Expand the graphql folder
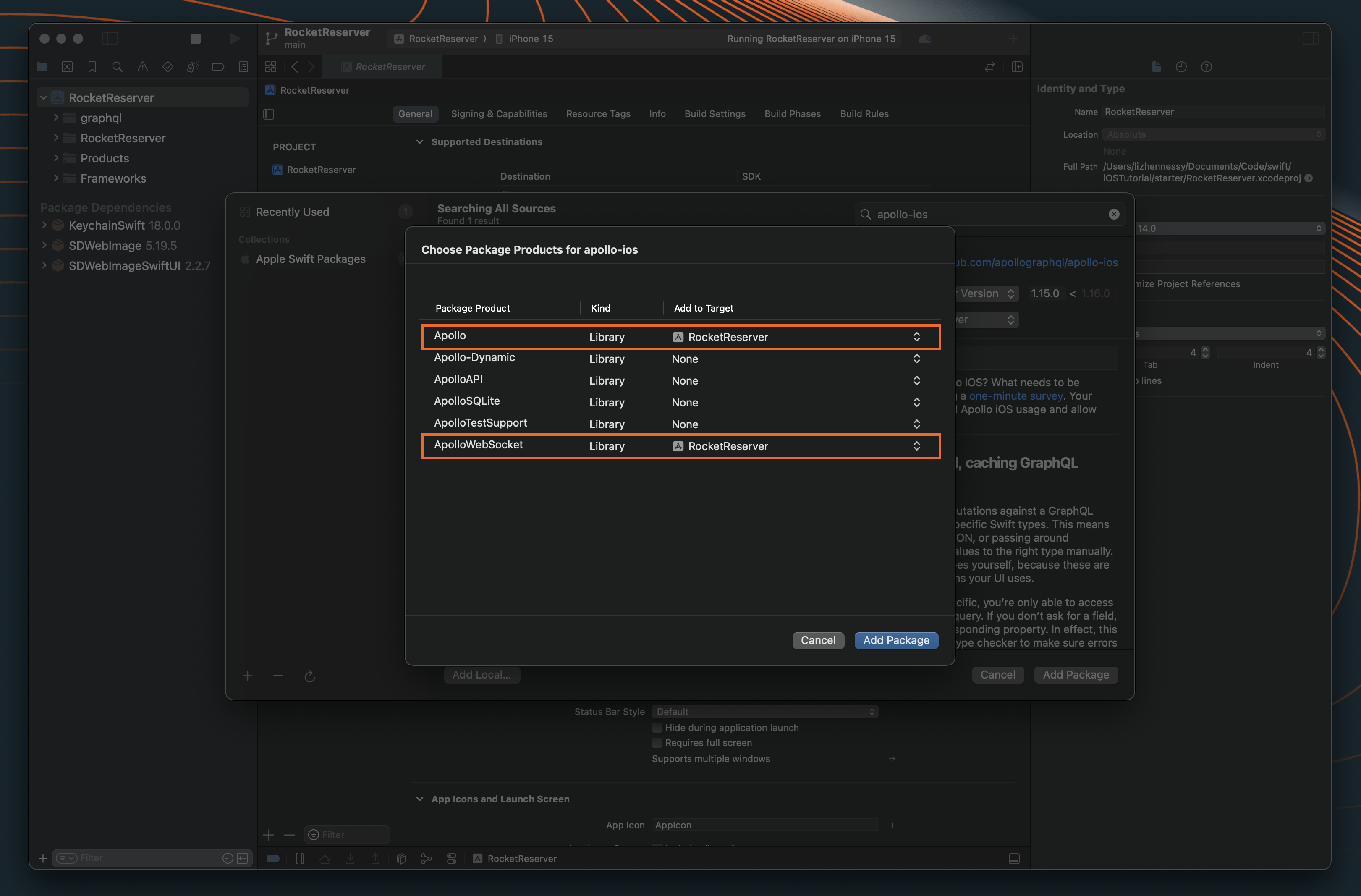 click(x=56, y=118)
